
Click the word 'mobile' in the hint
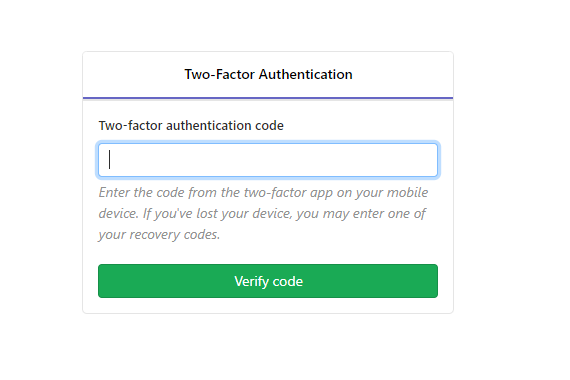408,192
